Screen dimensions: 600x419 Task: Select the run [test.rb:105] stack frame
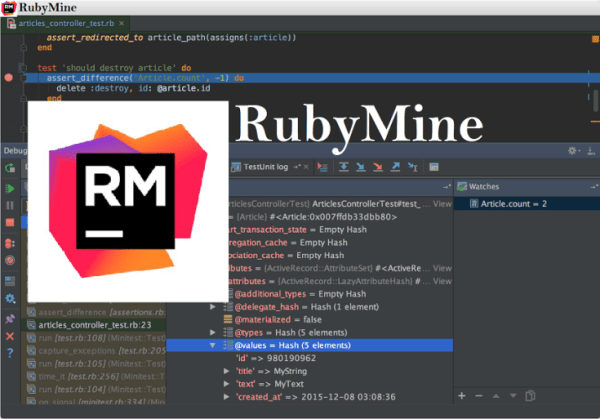coord(94,364)
